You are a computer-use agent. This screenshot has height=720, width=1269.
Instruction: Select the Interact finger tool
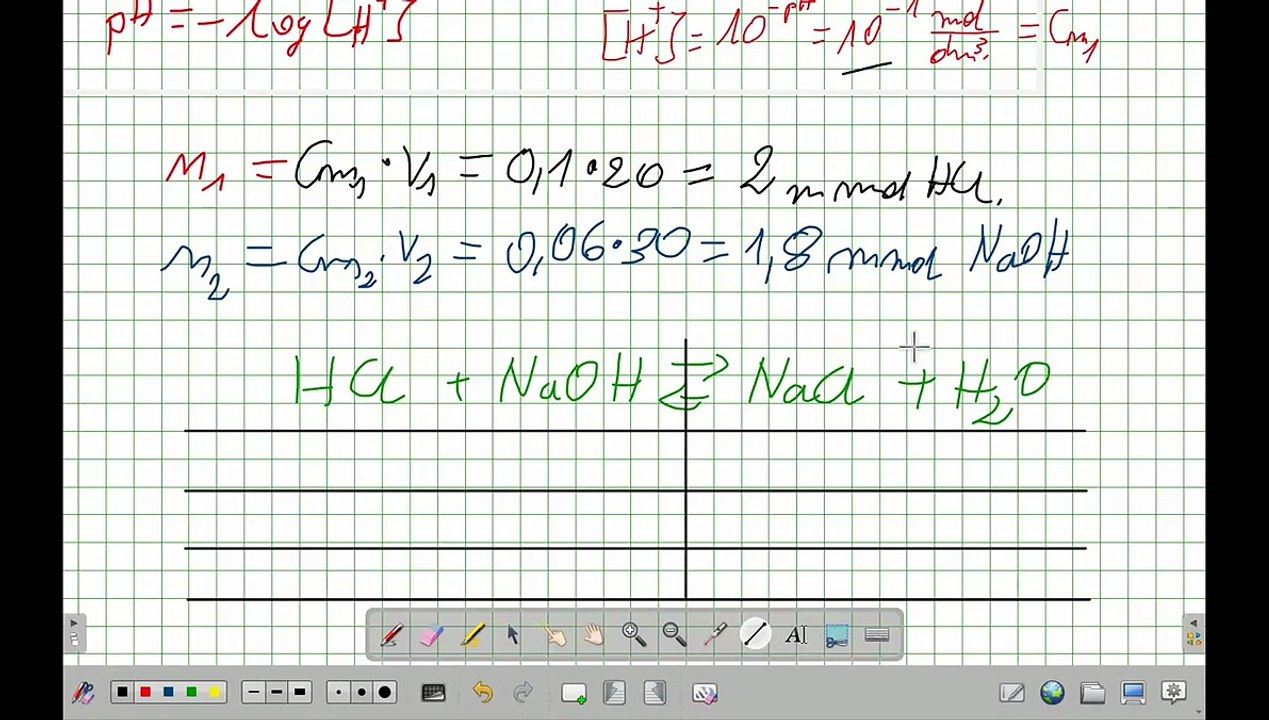click(x=553, y=635)
